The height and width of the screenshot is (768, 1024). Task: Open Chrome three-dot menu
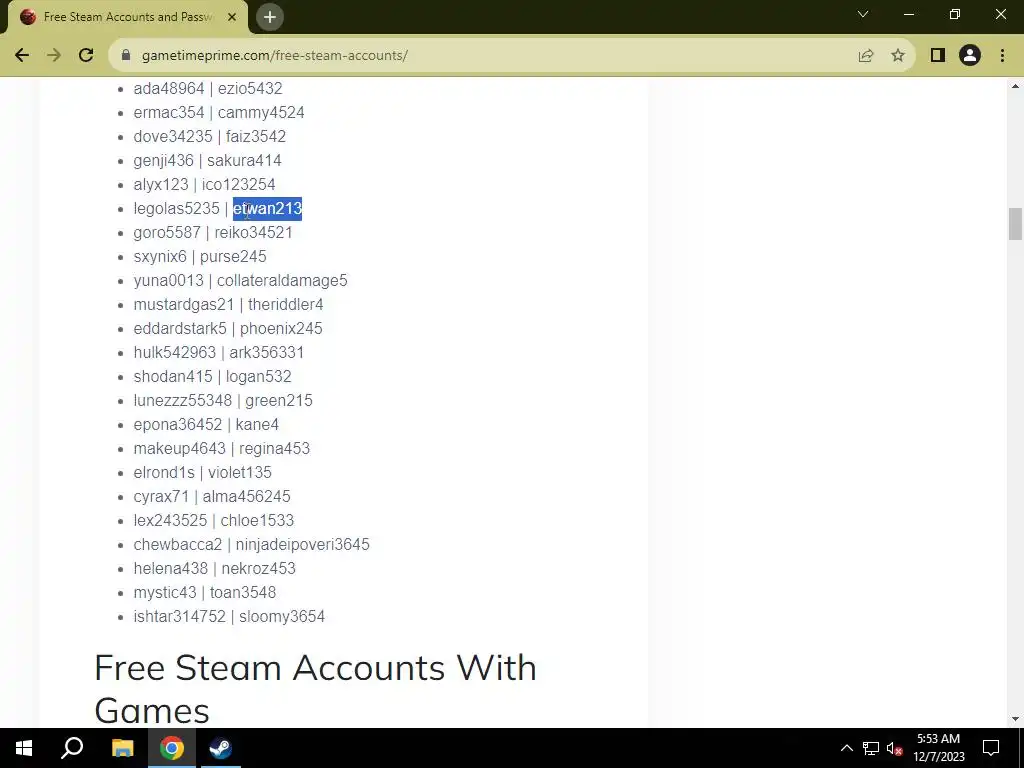1002,56
